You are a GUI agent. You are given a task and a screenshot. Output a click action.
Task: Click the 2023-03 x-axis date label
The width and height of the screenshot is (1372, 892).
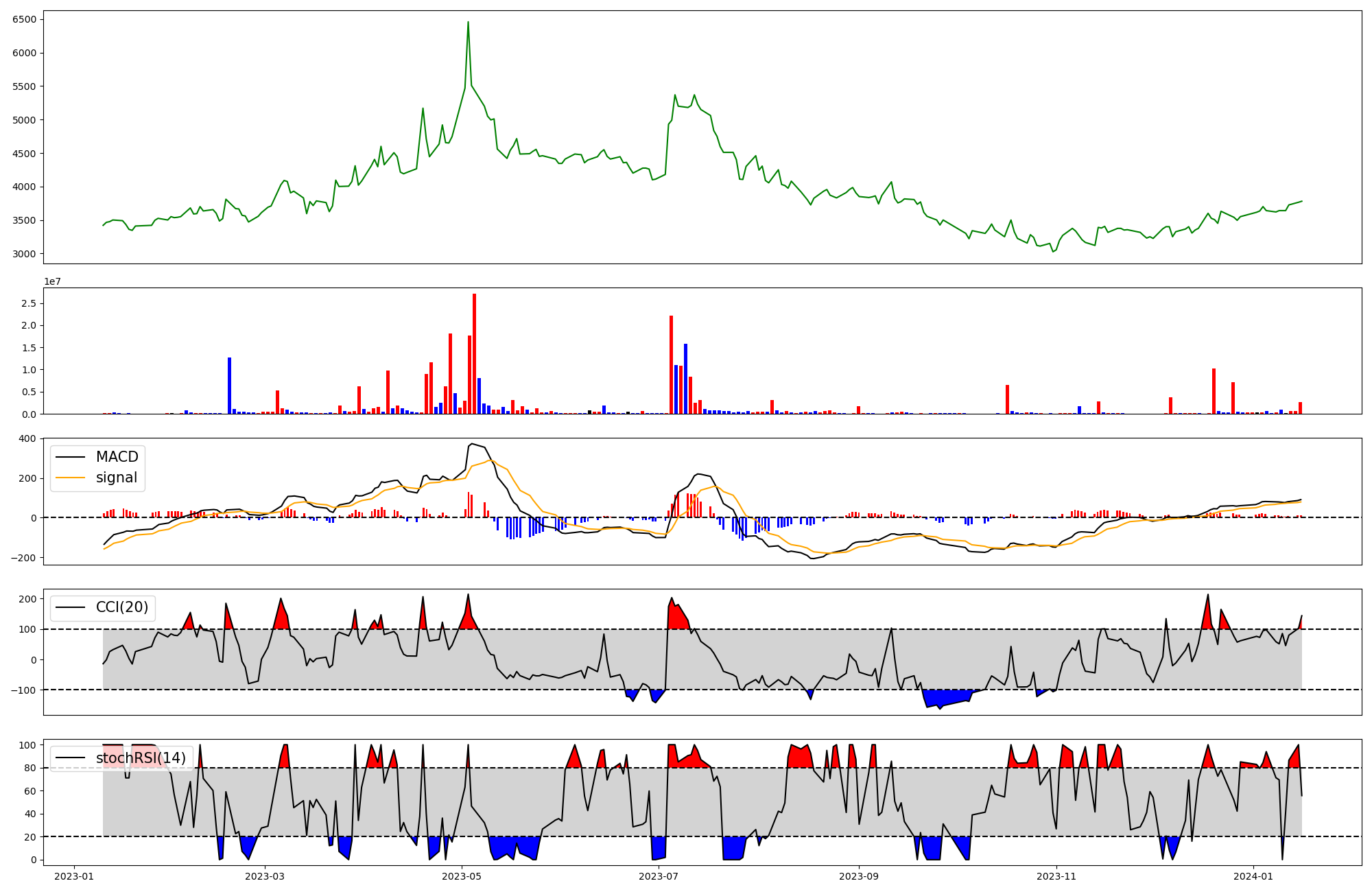point(265,876)
